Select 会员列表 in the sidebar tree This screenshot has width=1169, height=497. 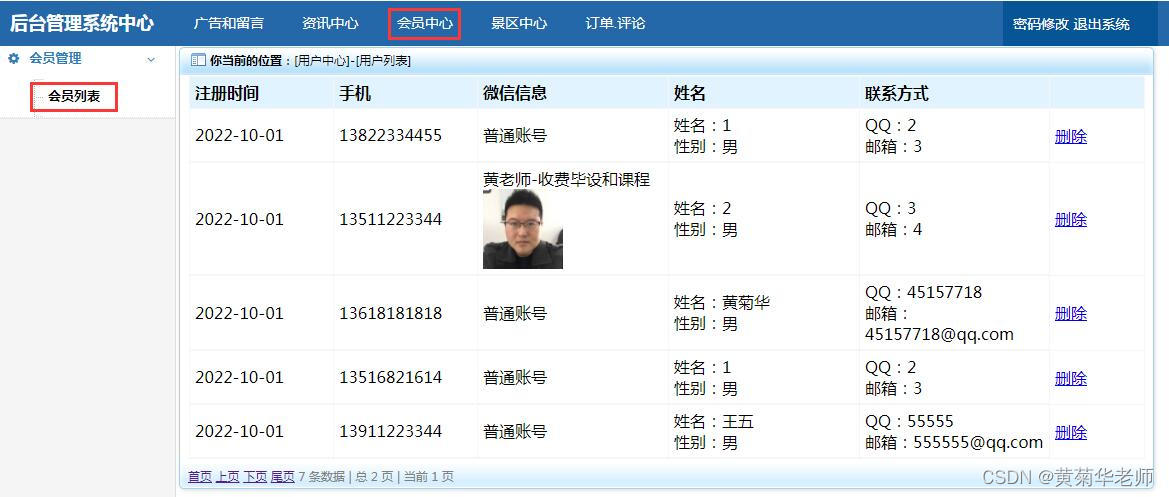pos(74,96)
